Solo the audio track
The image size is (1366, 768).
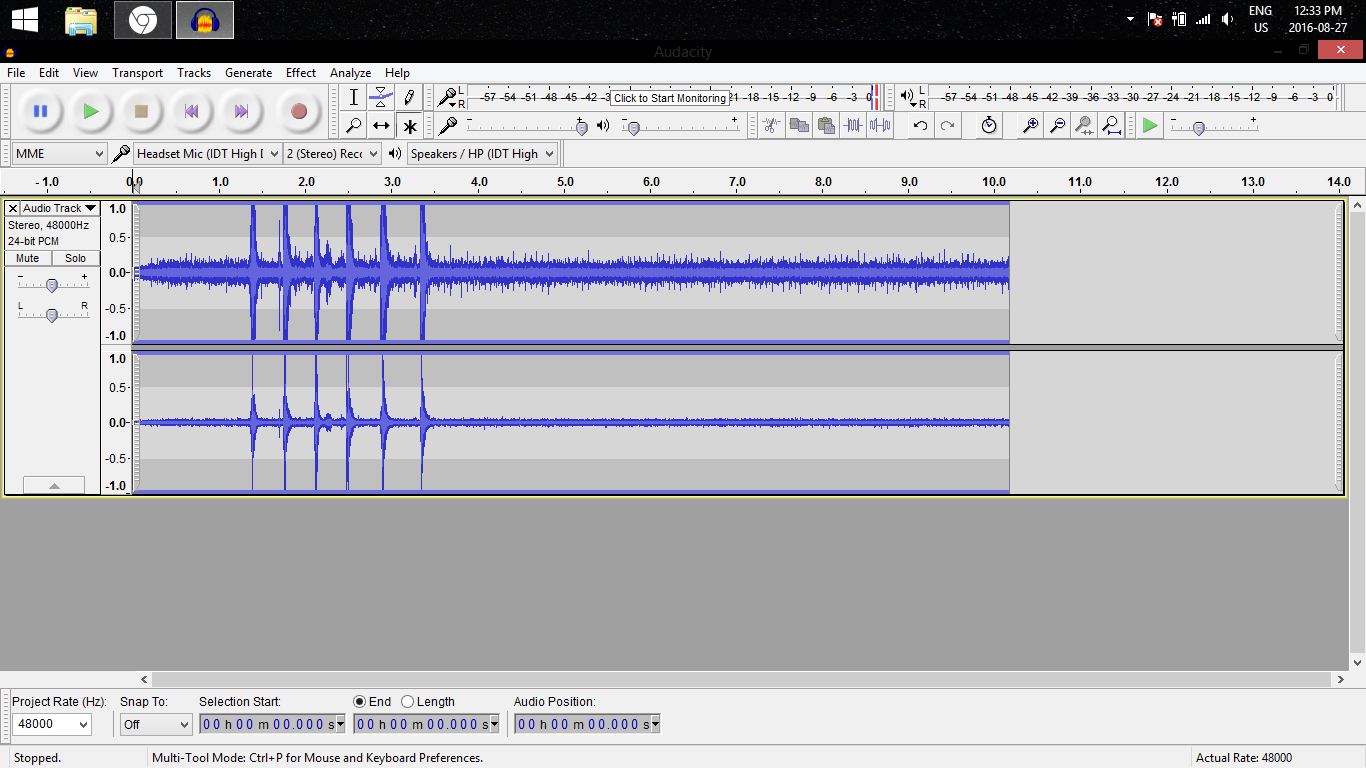(x=75, y=258)
